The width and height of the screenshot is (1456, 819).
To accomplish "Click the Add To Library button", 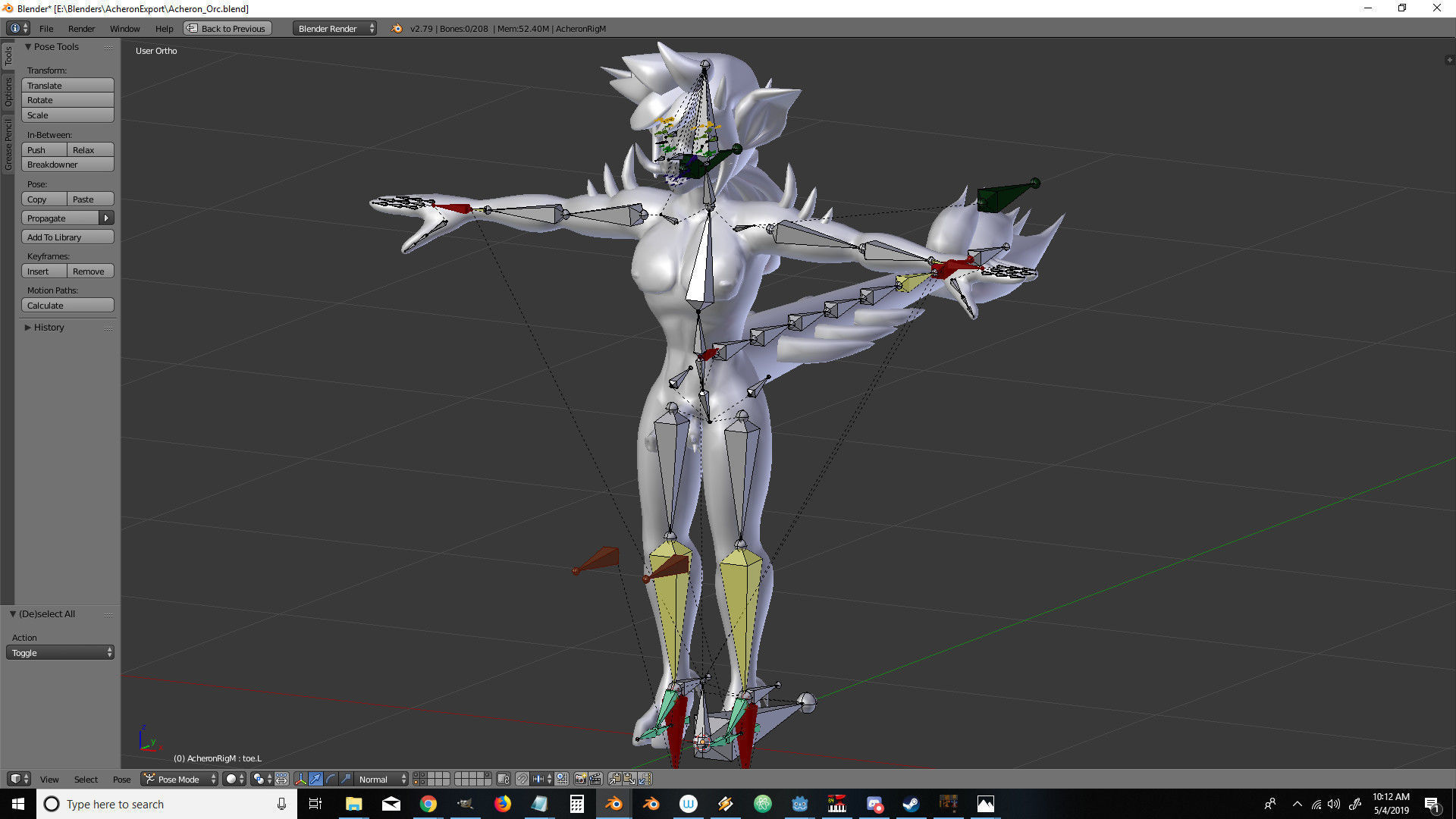I will coord(67,237).
